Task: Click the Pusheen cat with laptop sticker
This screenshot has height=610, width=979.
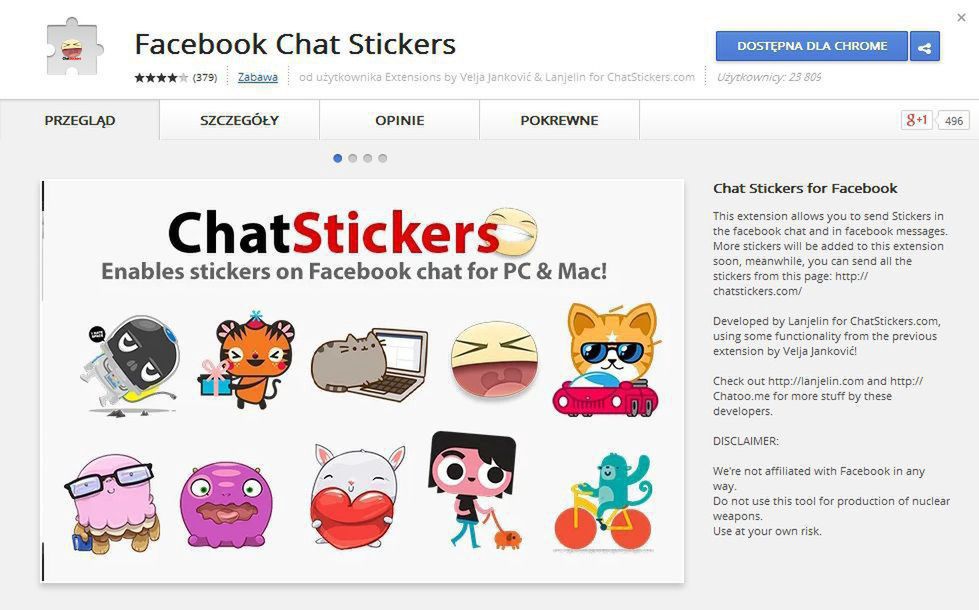Action: tap(370, 364)
